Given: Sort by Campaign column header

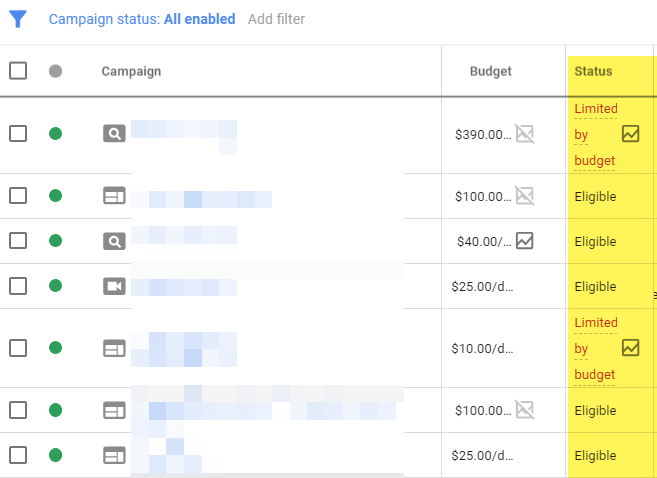Looking at the screenshot, I should pyautogui.click(x=131, y=71).
